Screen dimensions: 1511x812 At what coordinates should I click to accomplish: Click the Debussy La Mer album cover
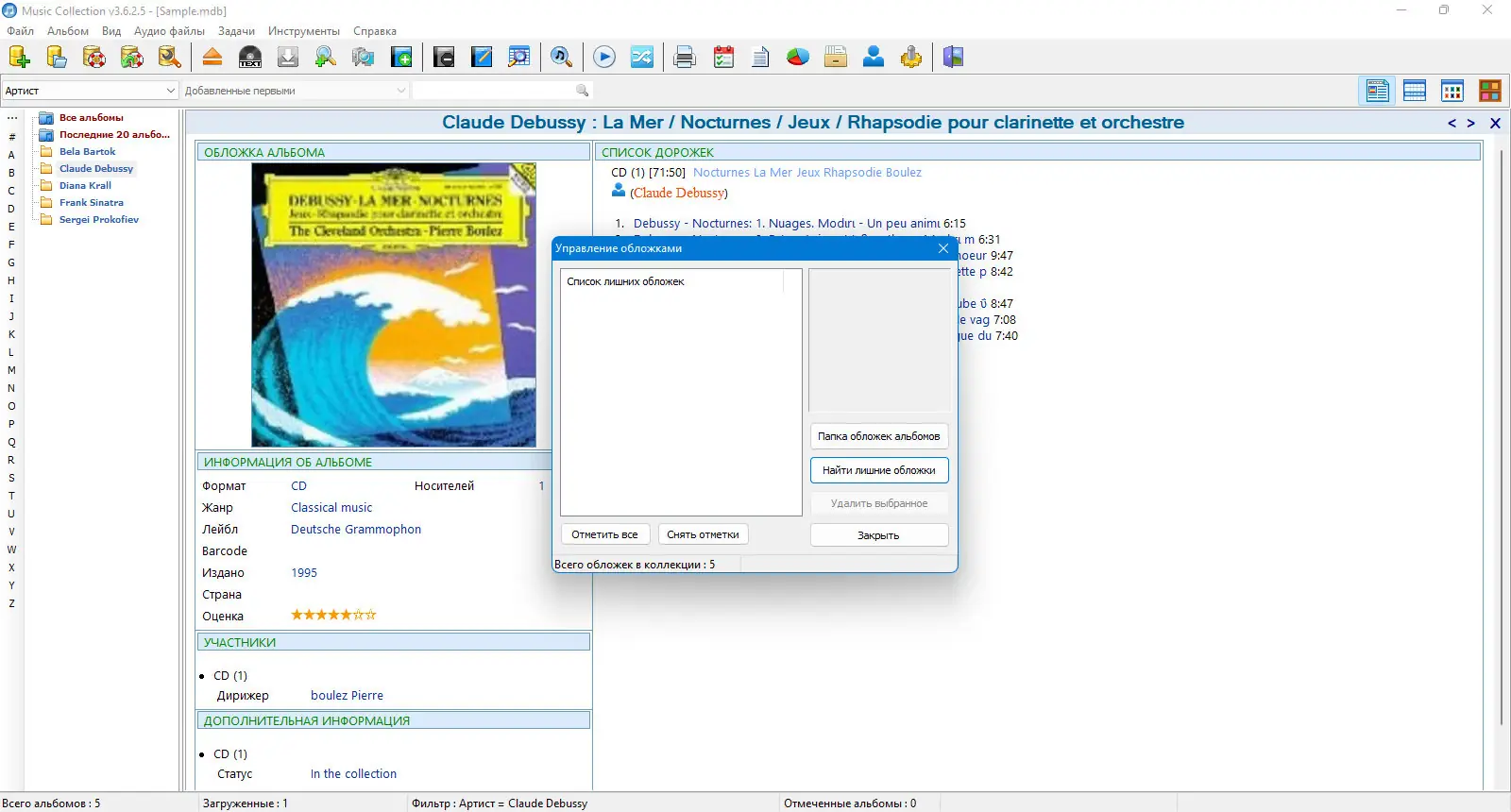394,305
